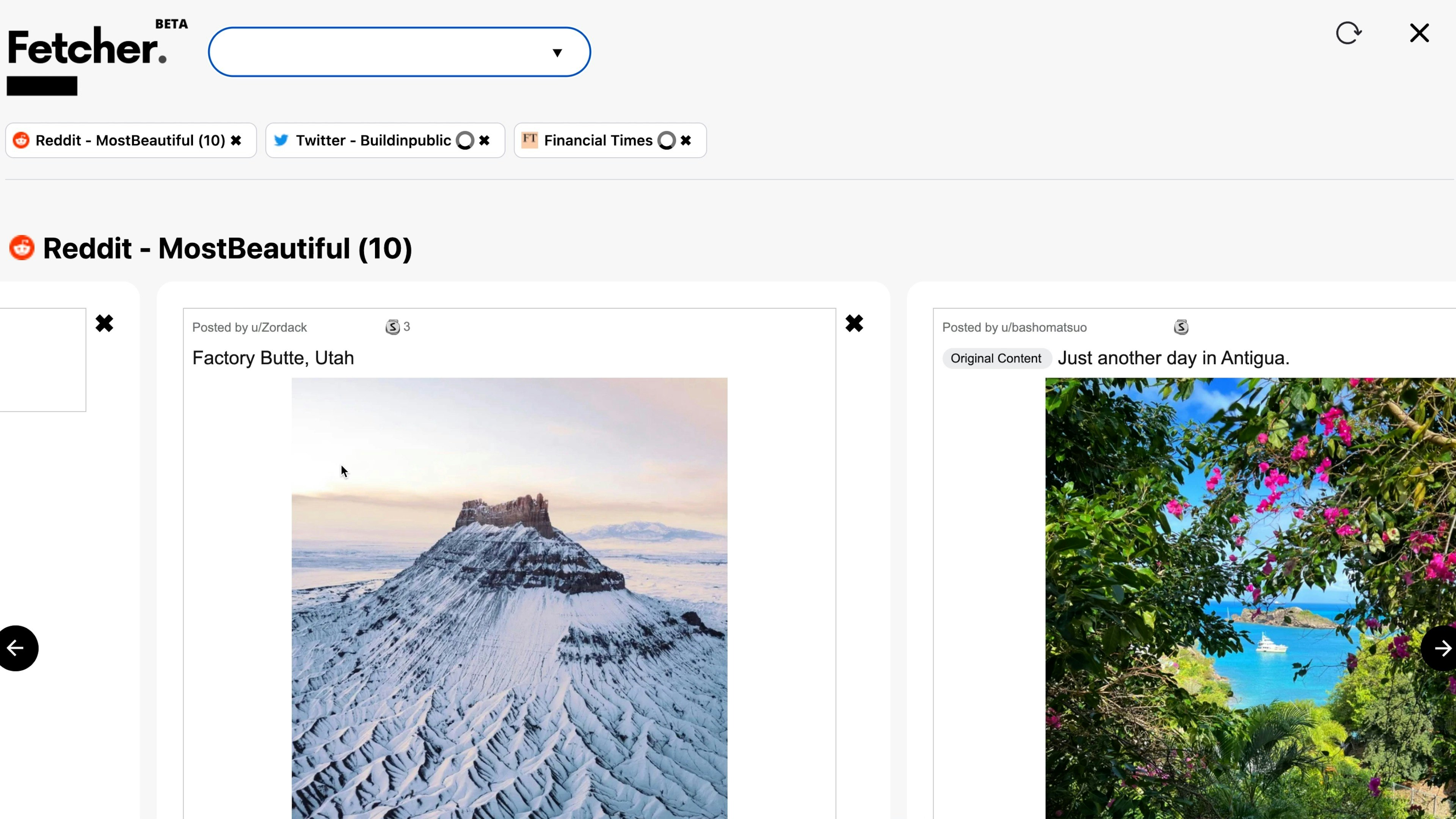
Task: Open the Antigua bay photo
Action: [x=1250, y=598]
